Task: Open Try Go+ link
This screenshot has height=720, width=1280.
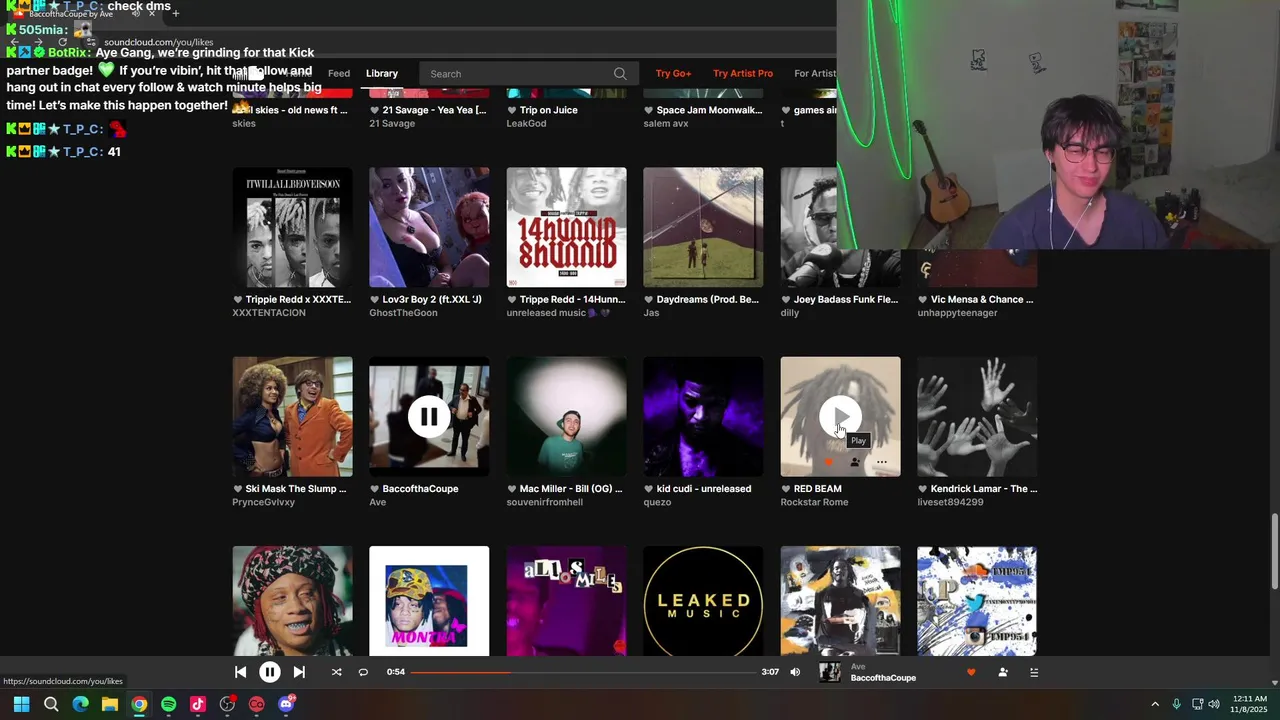Action: point(673,73)
